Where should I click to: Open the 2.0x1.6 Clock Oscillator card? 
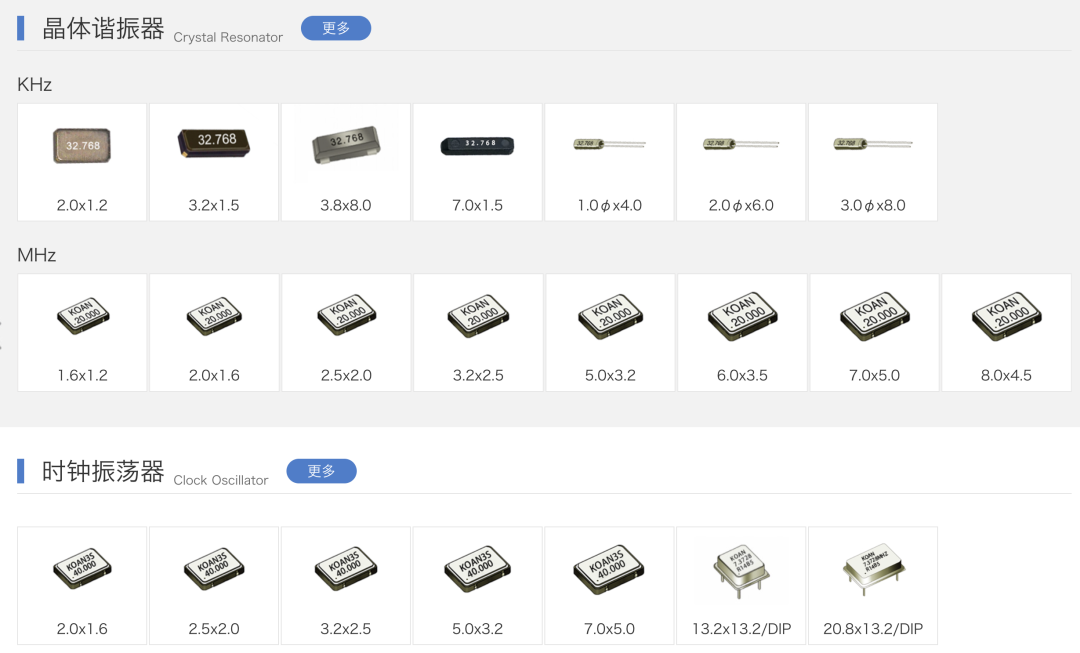pyautogui.click(x=82, y=585)
